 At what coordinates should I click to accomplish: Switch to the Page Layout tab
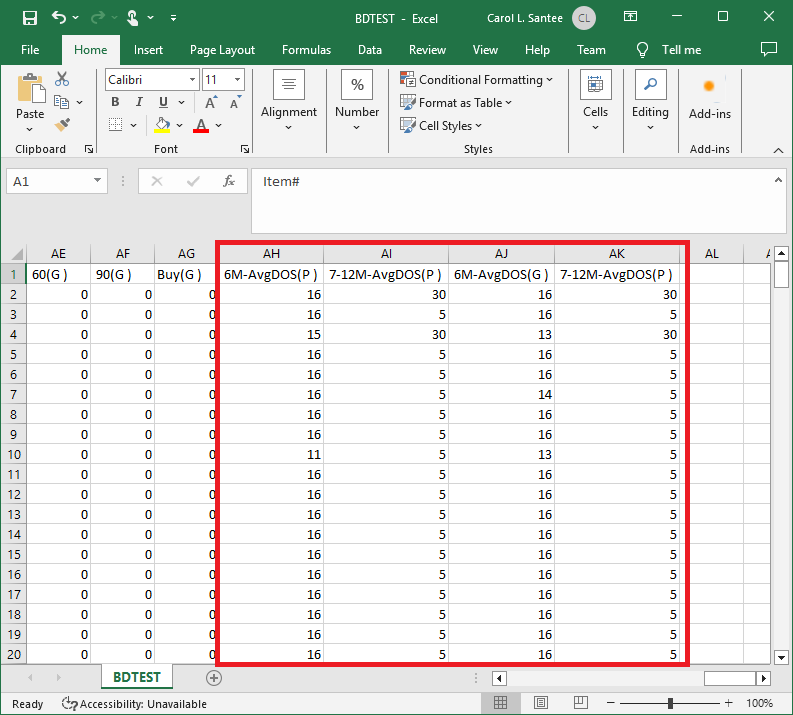coord(222,50)
